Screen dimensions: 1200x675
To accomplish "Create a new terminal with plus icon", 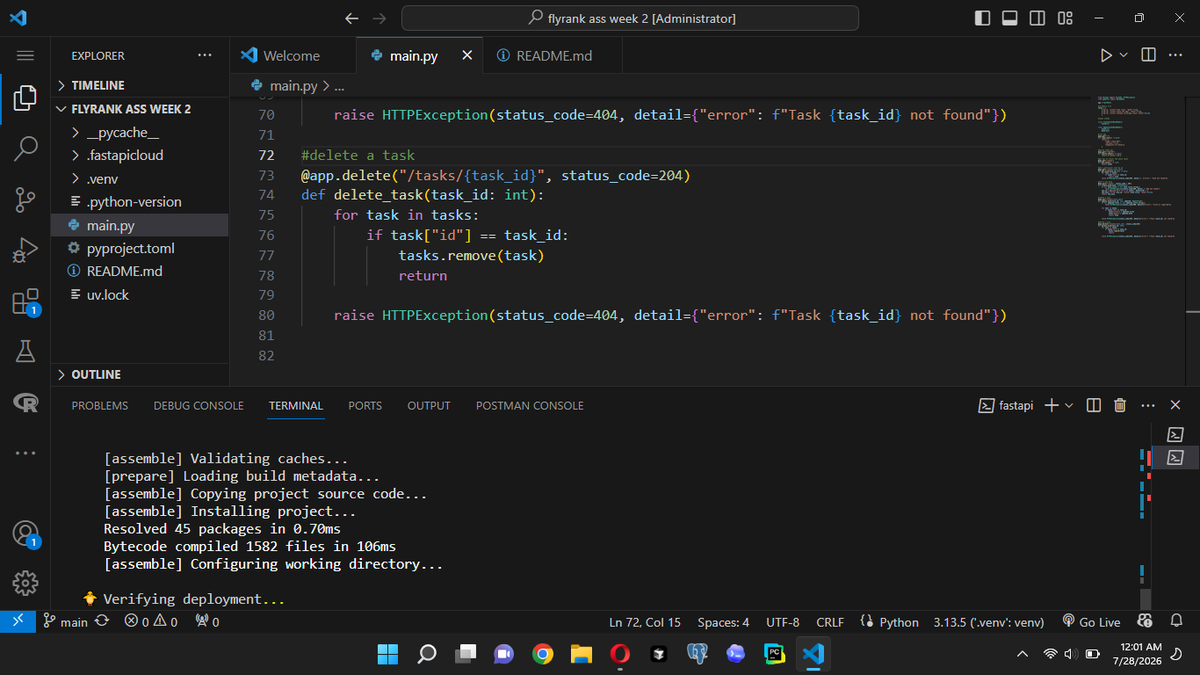I will (x=1051, y=405).
